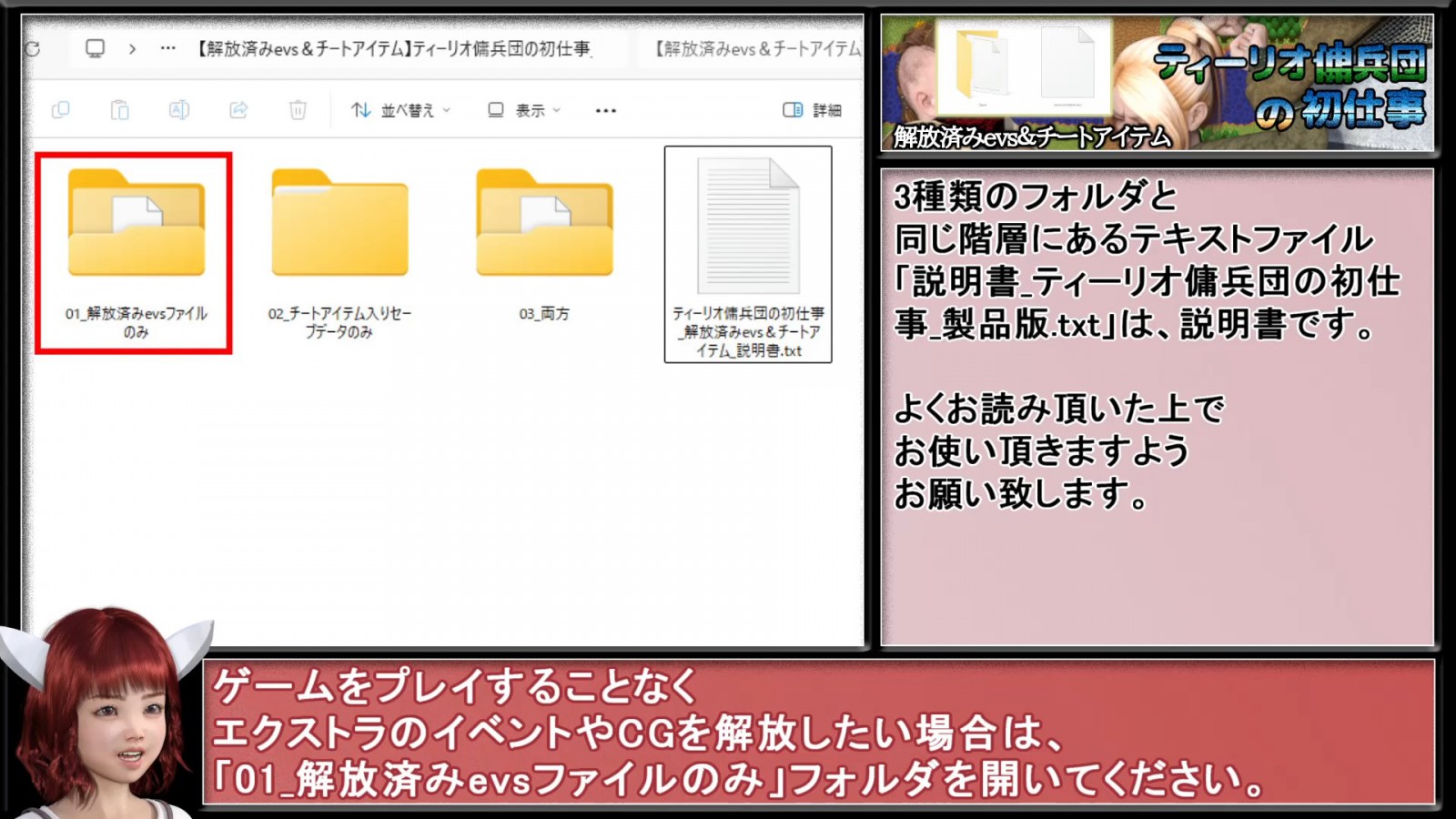Open the toolbar See more ellipsis menu
The width and height of the screenshot is (1456, 819).
coord(606,110)
